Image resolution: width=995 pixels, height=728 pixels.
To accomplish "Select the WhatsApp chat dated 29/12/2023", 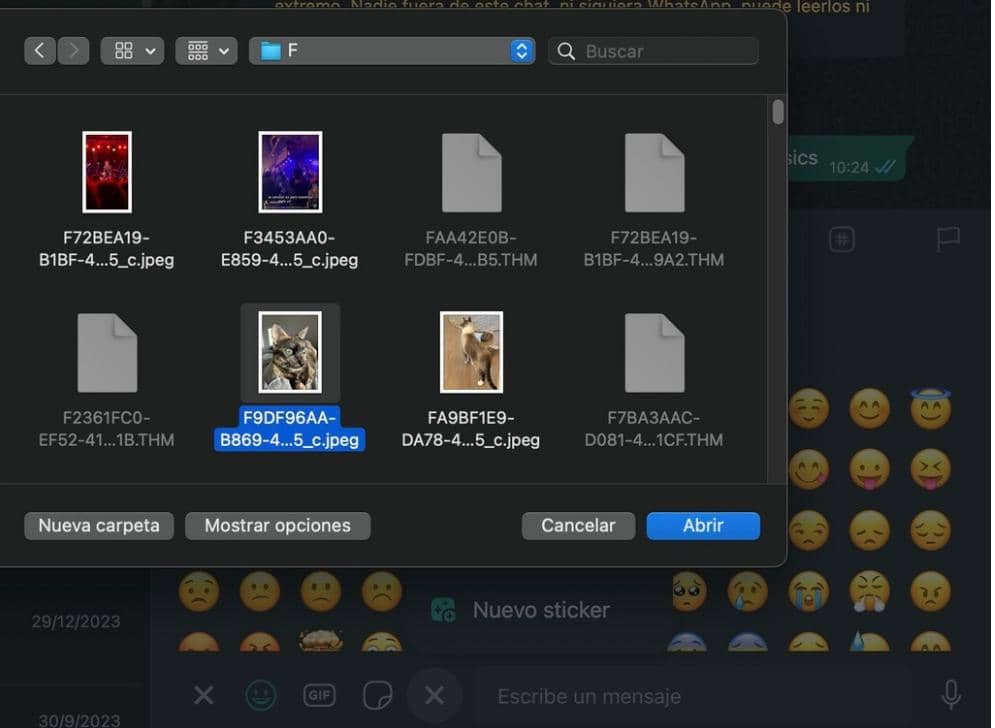I will [76, 621].
